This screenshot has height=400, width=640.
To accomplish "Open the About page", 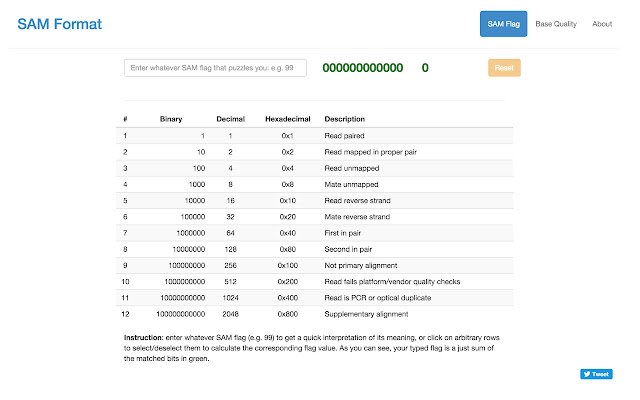I will tap(602, 23).
